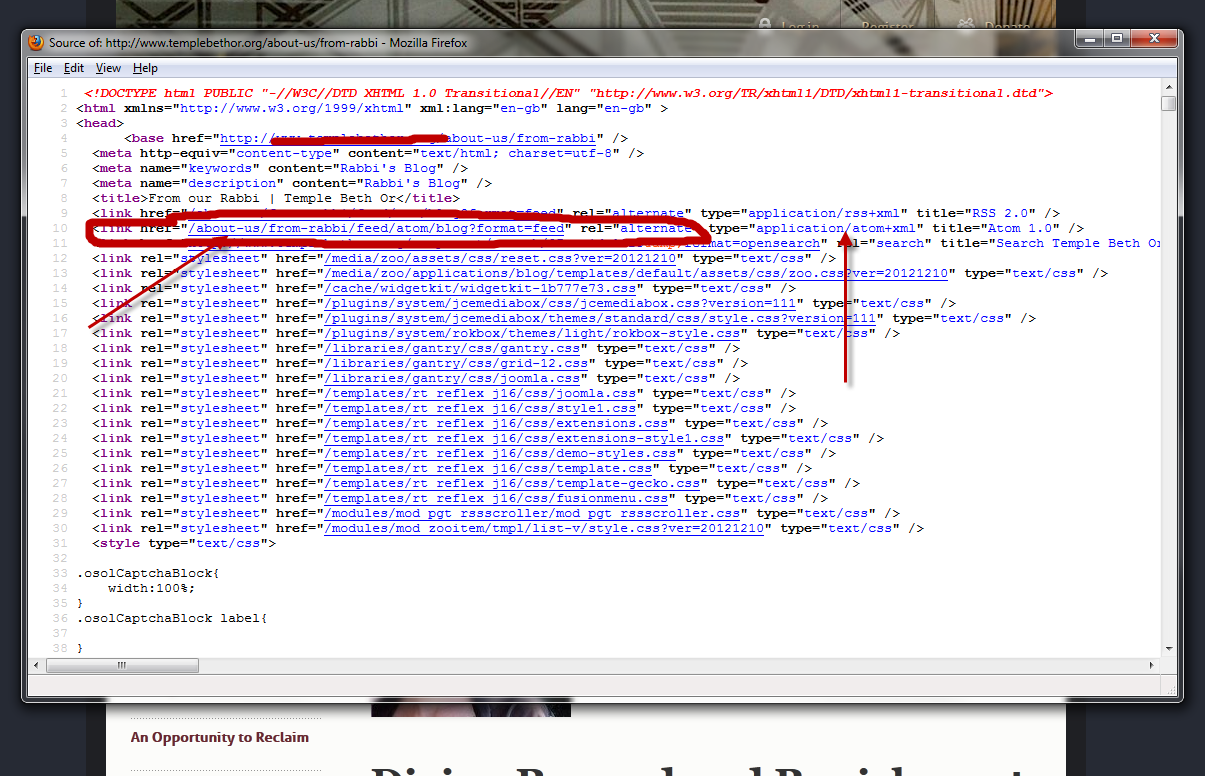The height and width of the screenshot is (776, 1205).
Task: Open the zoo.css?ver=20121210 stylesheet link
Action: (637, 273)
